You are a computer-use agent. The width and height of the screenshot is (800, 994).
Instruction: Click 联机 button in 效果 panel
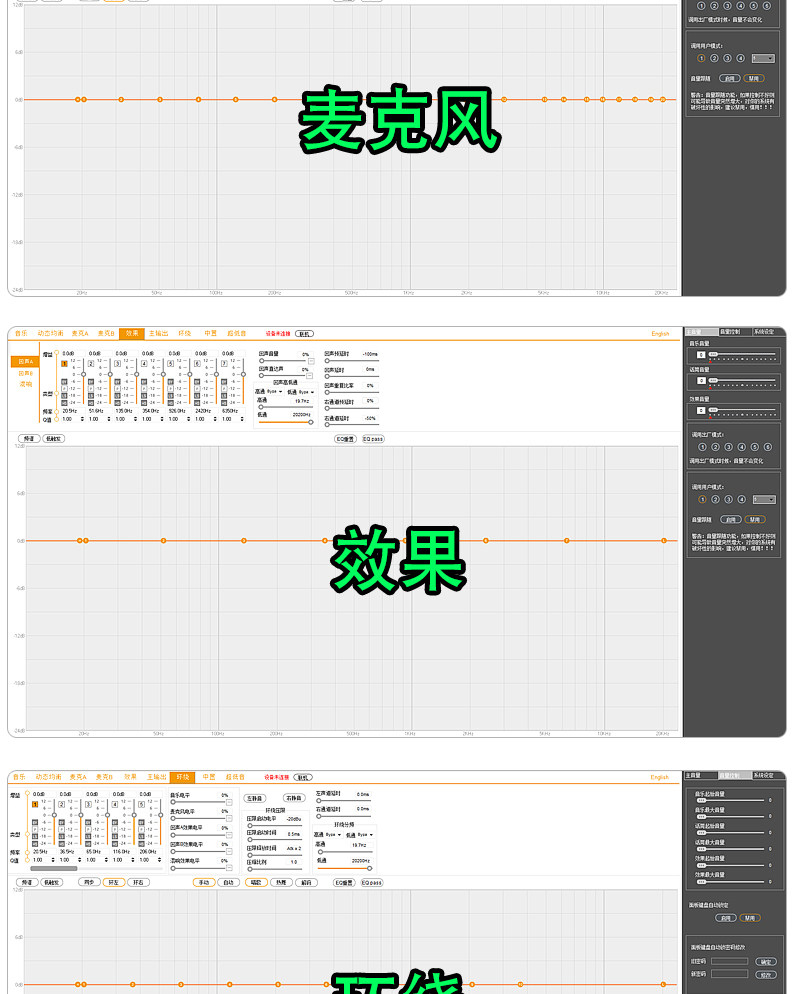tap(304, 333)
